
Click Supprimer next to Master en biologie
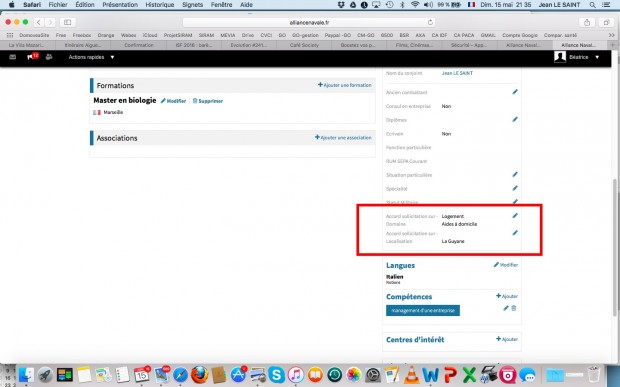(x=208, y=101)
